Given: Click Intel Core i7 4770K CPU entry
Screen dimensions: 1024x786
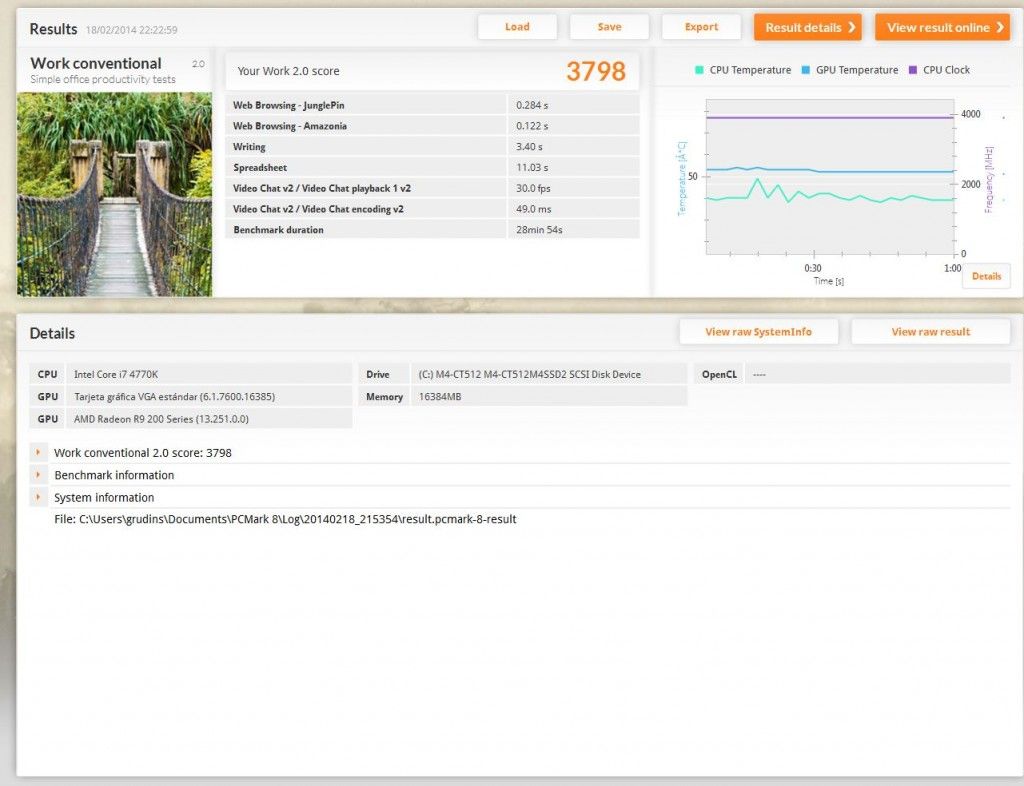Looking at the screenshot, I should (209, 374).
